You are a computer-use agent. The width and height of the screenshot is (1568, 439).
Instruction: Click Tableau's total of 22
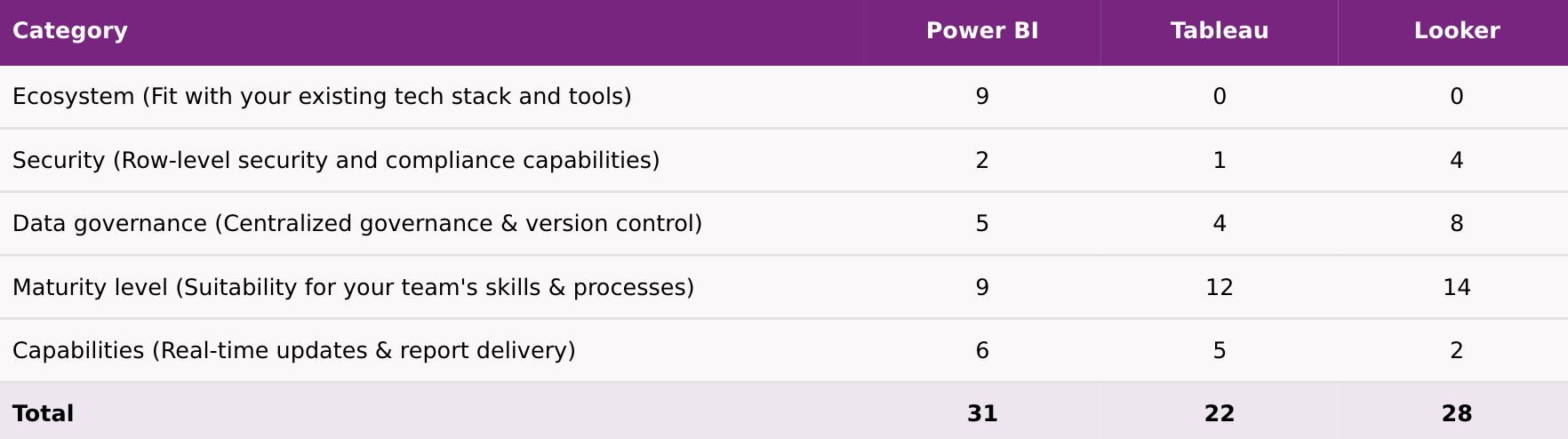[x=1220, y=414]
